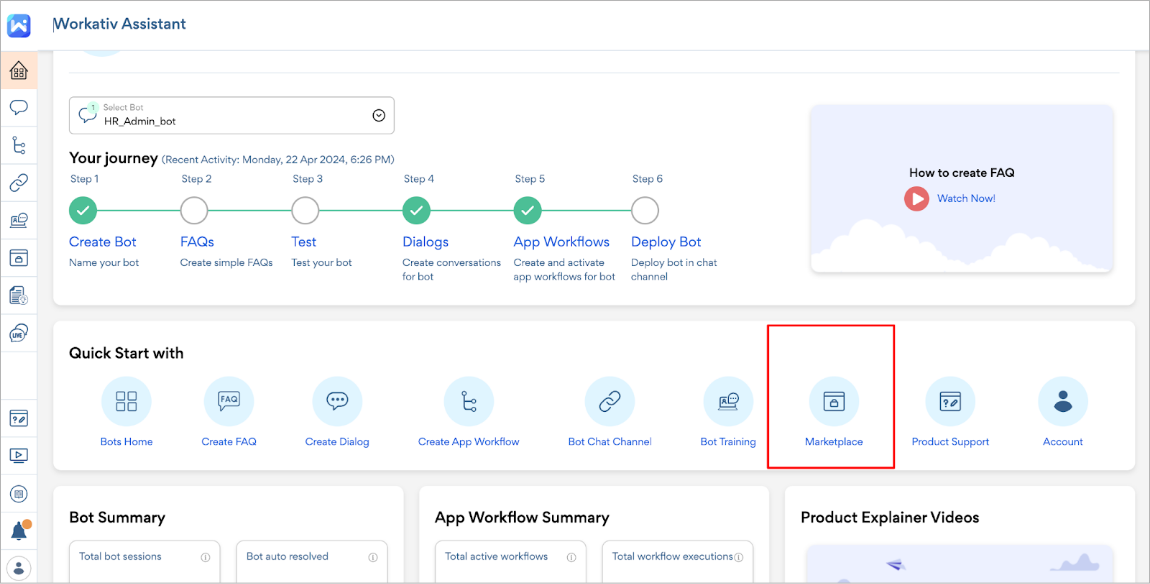Click info icon beside Total active workflows
Viewport: 1150px width, 584px height.
point(571,558)
